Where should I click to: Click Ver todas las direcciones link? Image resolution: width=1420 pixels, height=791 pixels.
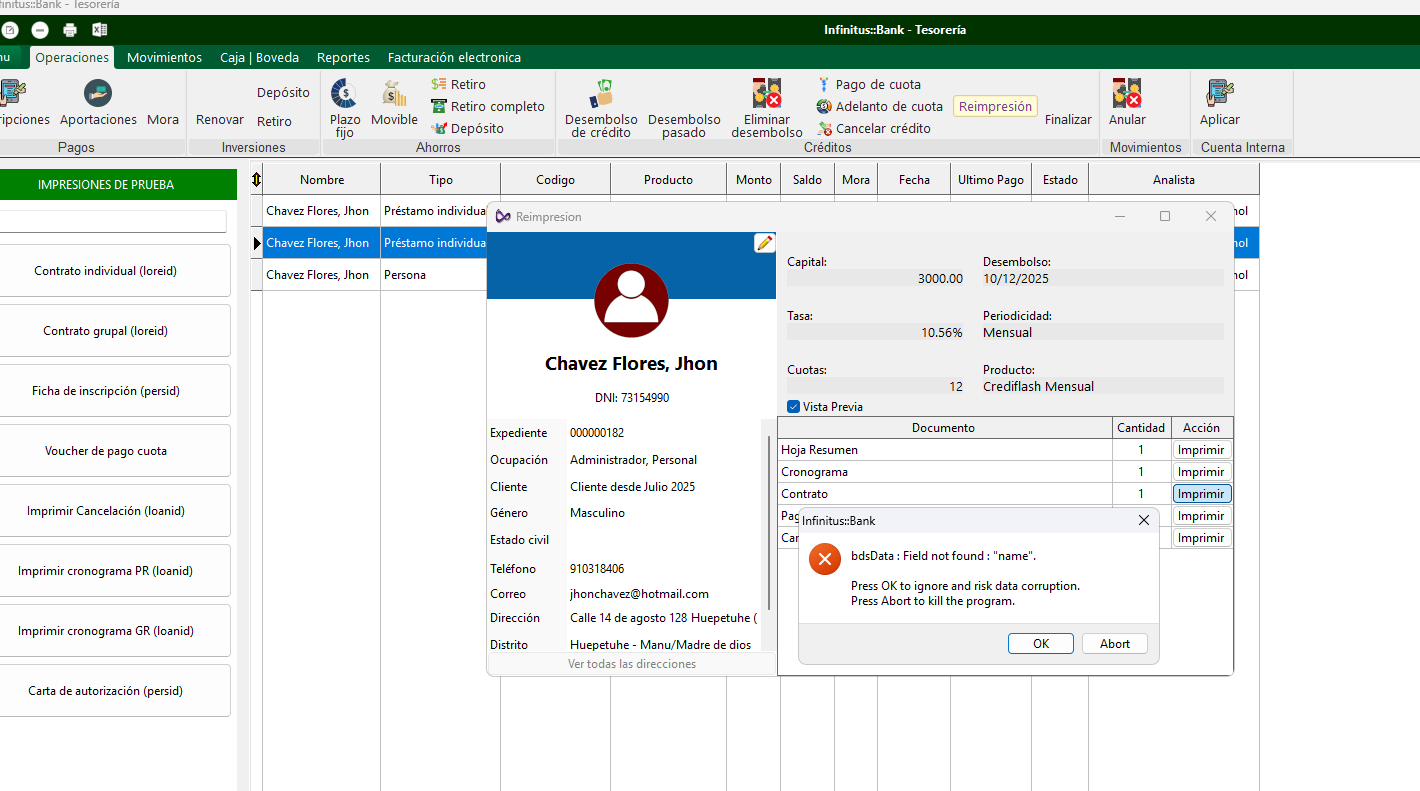point(632,664)
